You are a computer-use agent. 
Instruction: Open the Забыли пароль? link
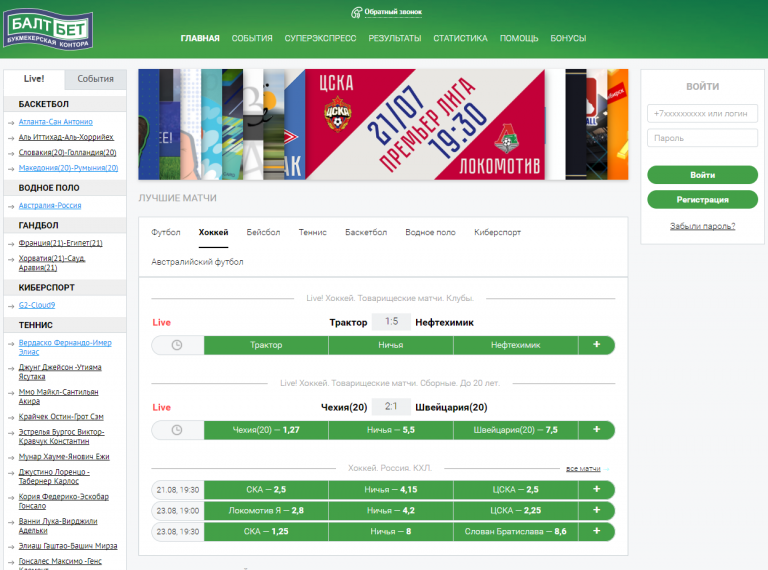point(702,226)
